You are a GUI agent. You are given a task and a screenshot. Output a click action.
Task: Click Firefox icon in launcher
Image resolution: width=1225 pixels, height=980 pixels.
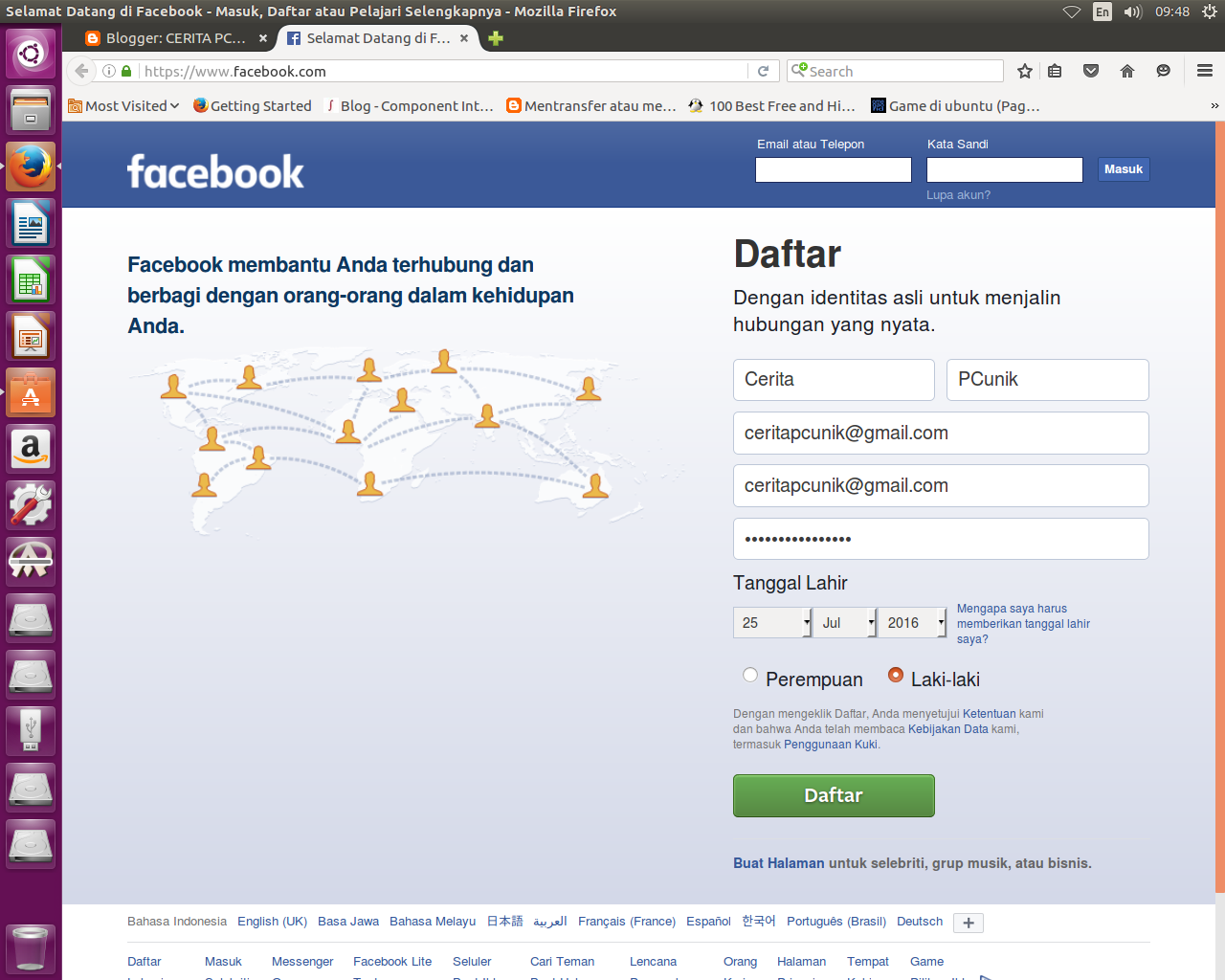(31, 167)
